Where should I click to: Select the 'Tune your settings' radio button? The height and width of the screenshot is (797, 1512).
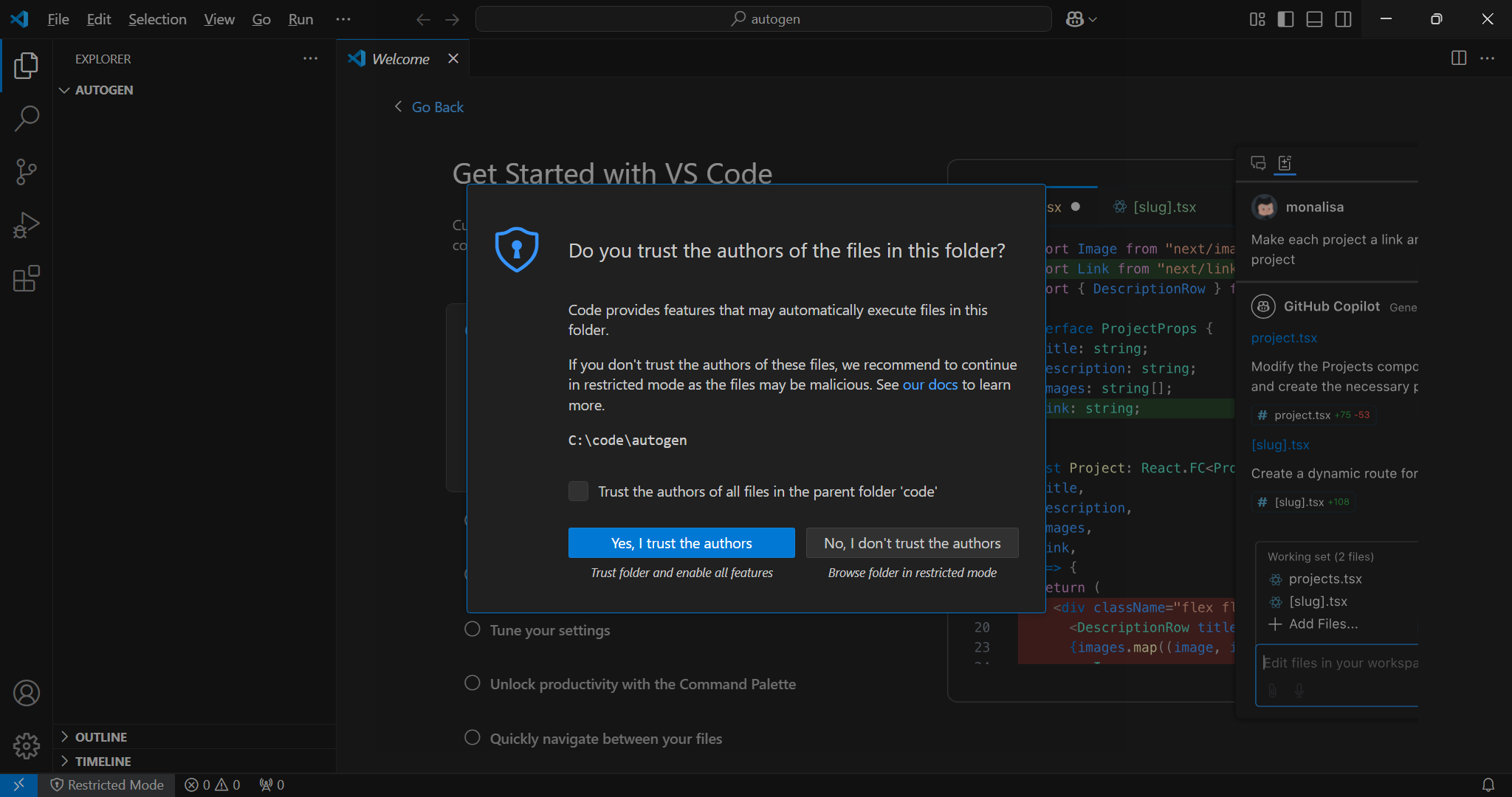click(472, 629)
